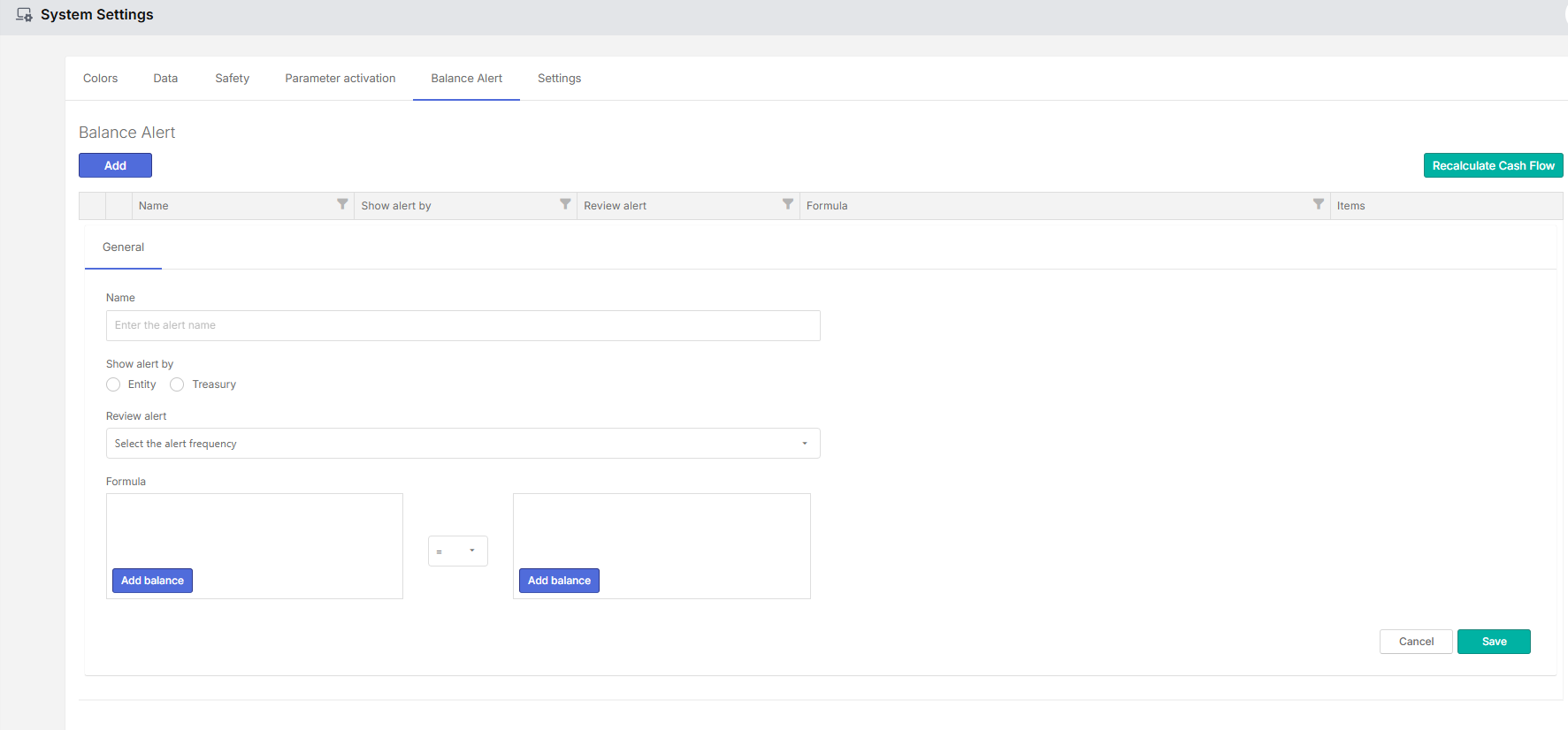
Task: Click Add balance in left formula box
Action: pos(152,581)
